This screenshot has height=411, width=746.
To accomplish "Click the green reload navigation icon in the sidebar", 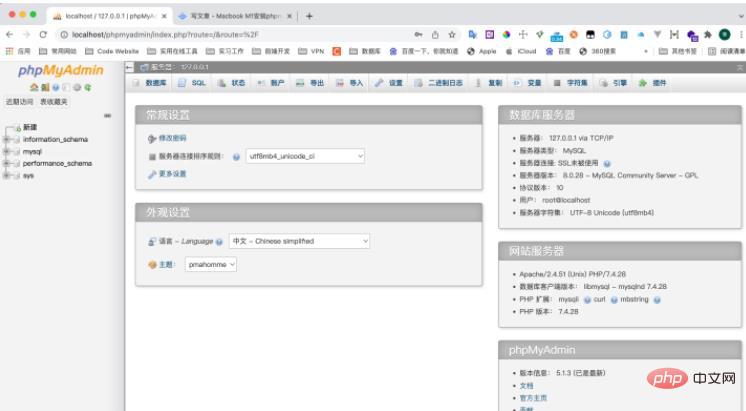I will 88,88.
